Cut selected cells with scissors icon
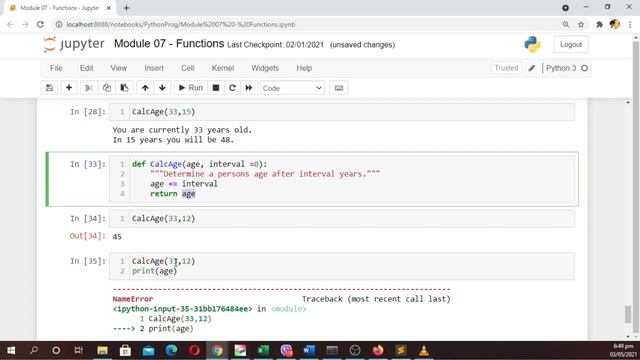Viewport: 640px width, 360px height. [x=89, y=88]
